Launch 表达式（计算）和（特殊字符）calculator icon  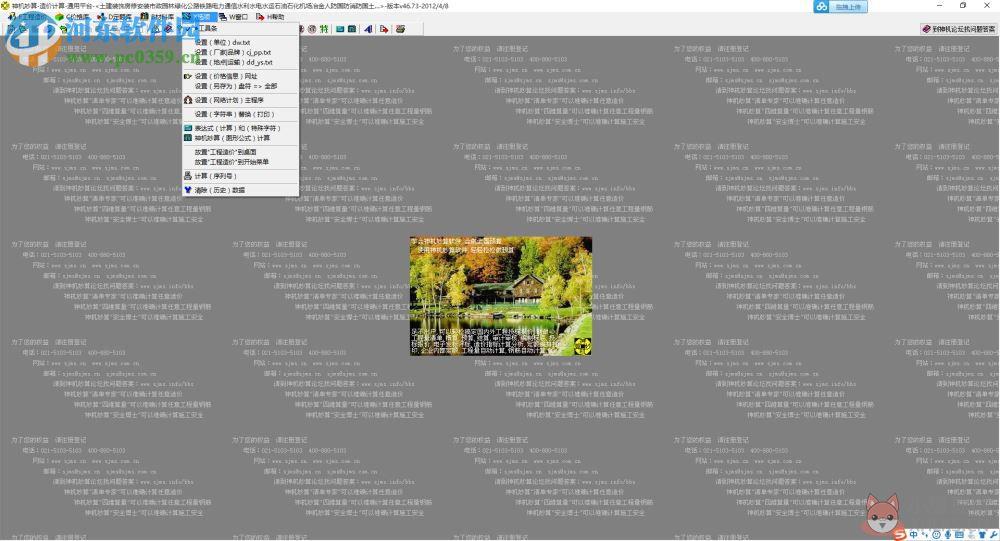[x=240, y=128]
